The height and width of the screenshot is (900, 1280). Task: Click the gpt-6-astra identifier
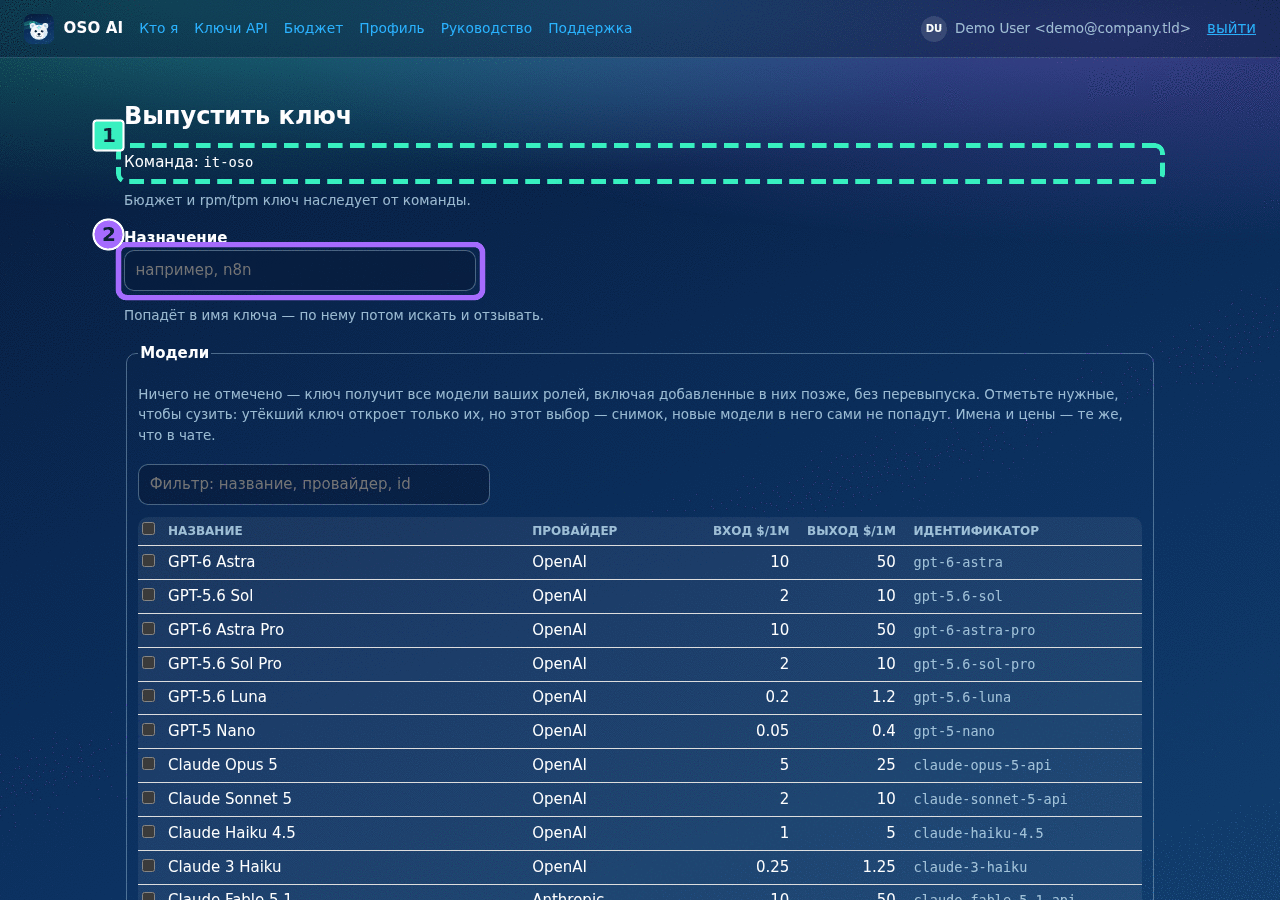pyautogui.click(x=958, y=562)
